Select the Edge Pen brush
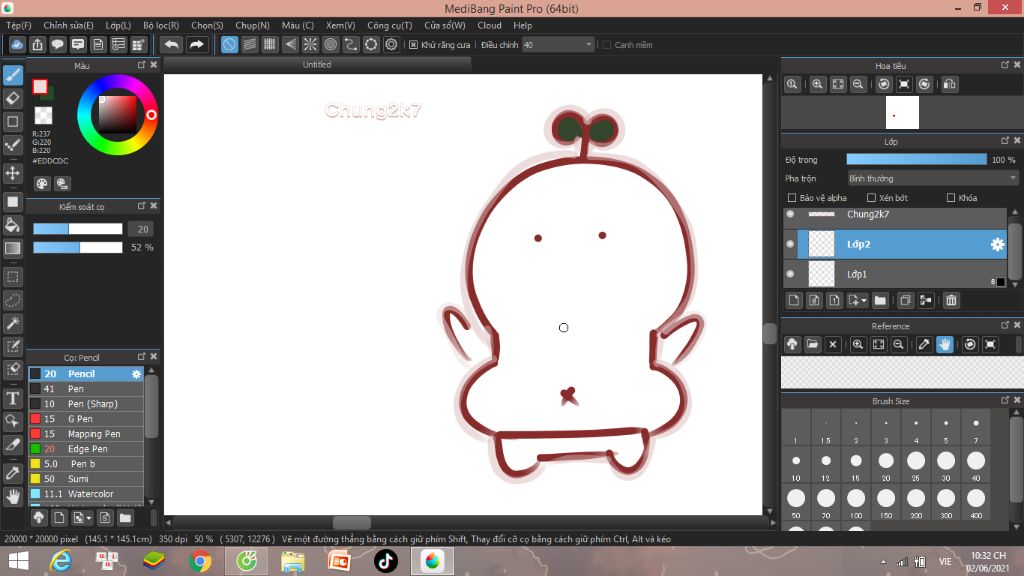Viewport: 1024px width, 576px height. point(86,449)
